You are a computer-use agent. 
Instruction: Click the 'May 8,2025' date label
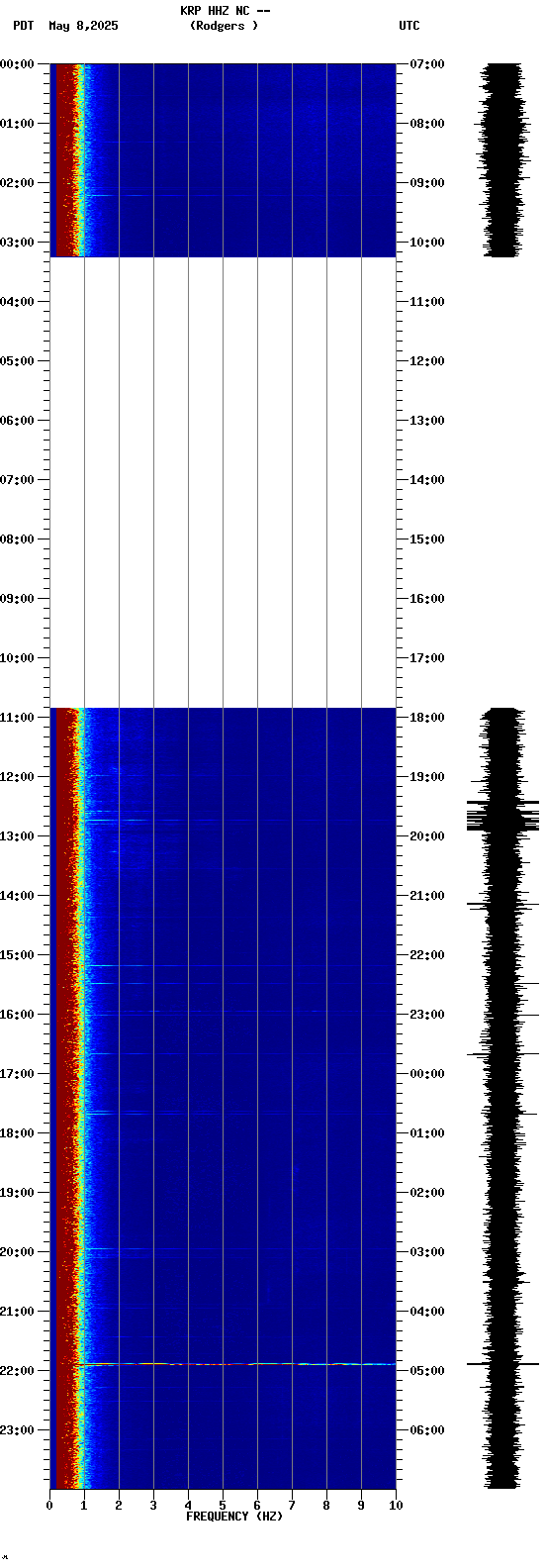point(83,26)
